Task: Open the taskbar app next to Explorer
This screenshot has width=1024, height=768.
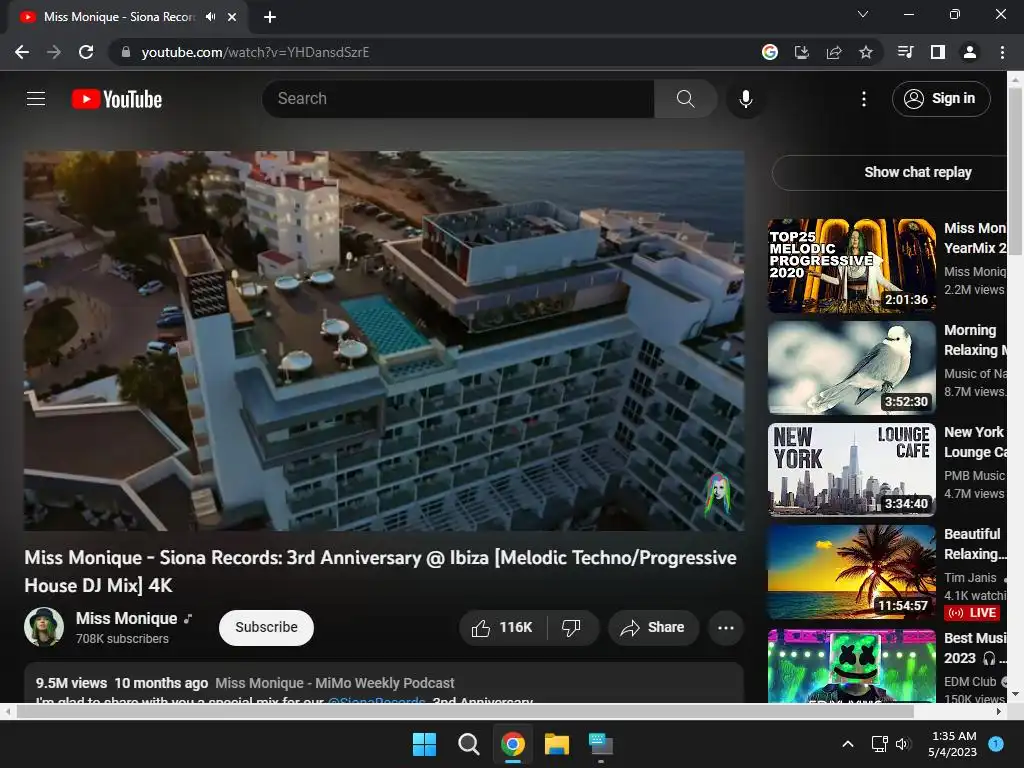Action: tap(601, 744)
